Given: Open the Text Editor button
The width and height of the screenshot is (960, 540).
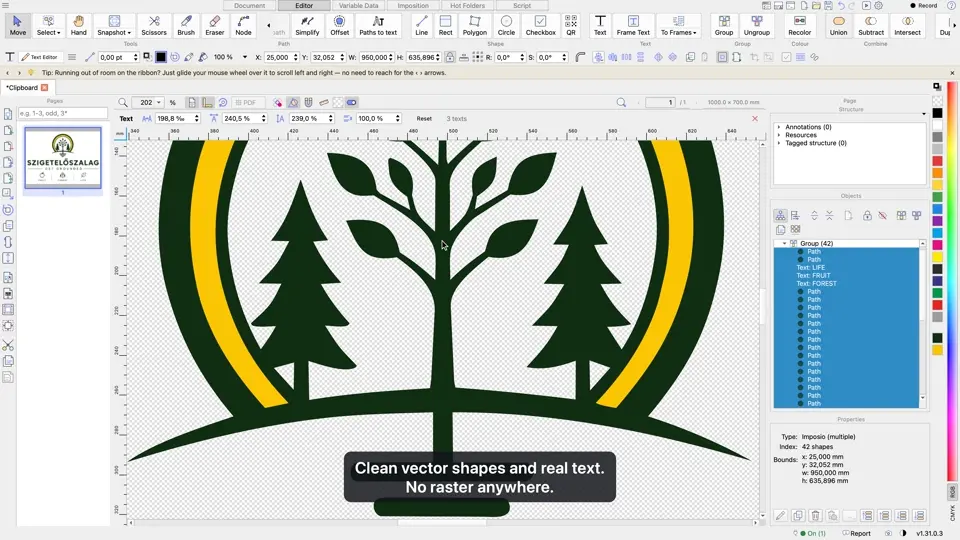Looking at the screenshot, I should coord(40,57).
